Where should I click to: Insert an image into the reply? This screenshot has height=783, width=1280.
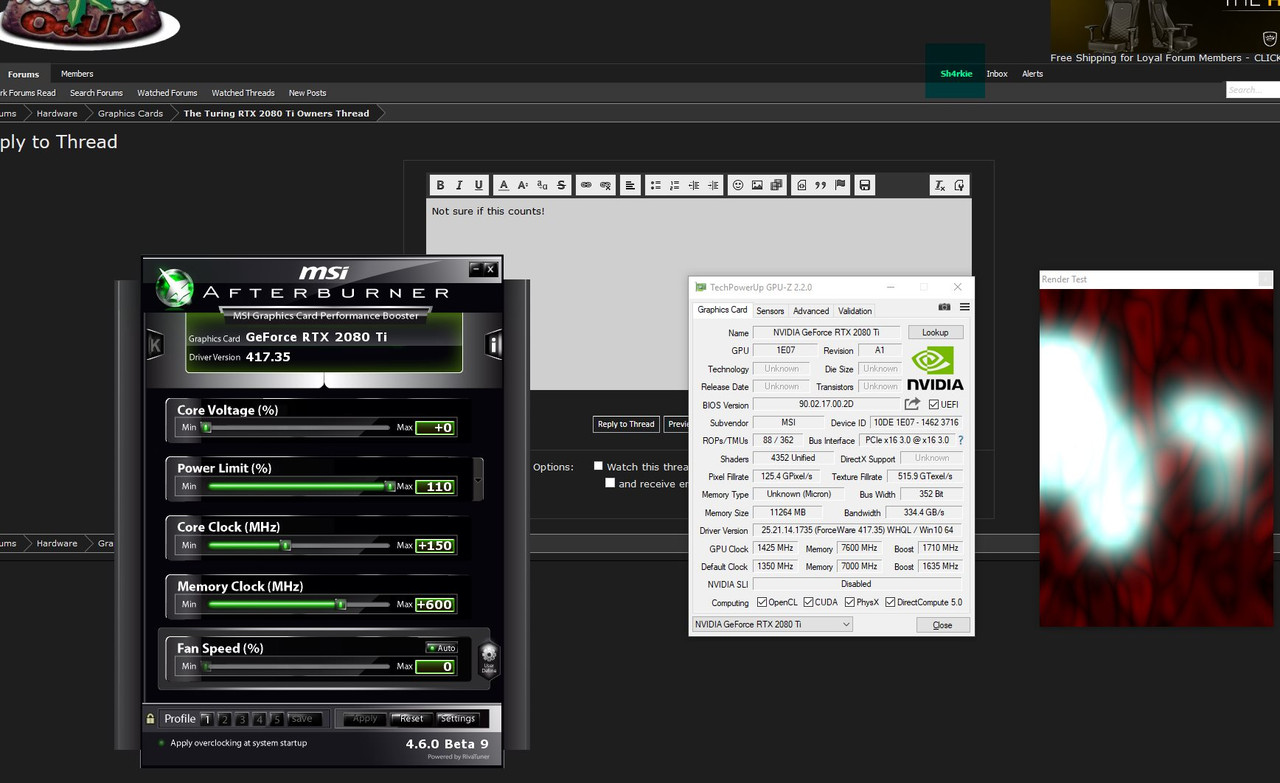click(x=757, y=185)
